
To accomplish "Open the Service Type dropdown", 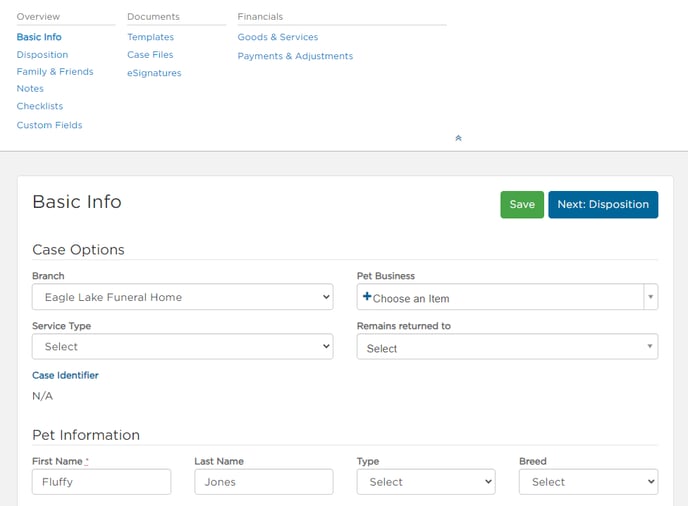I will click(183, 347).
